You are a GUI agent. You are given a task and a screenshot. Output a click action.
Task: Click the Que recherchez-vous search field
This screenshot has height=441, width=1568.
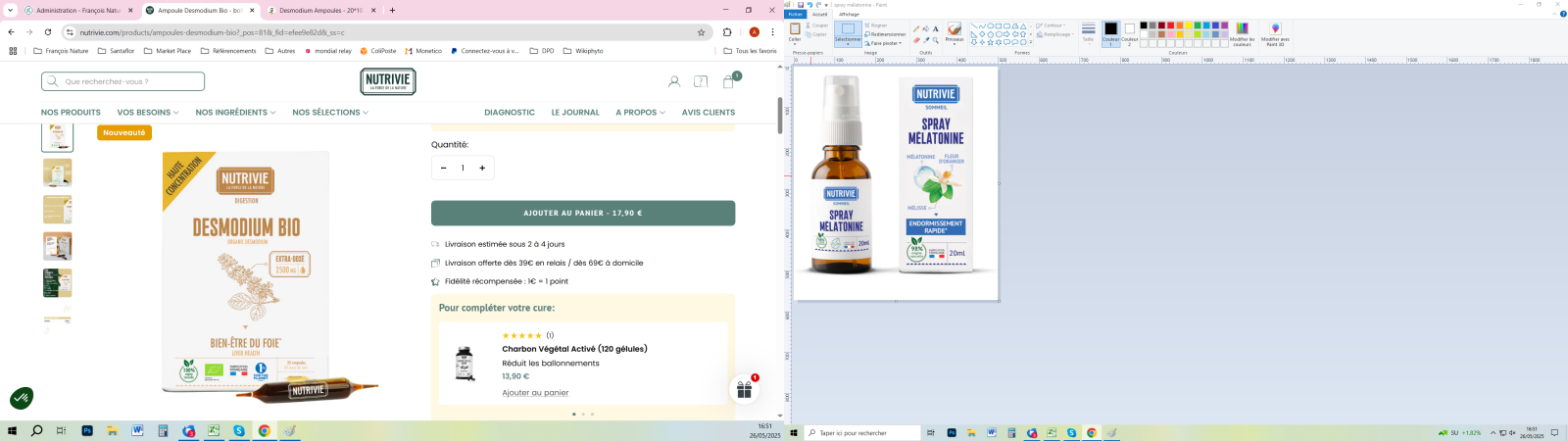pos(122,81)
